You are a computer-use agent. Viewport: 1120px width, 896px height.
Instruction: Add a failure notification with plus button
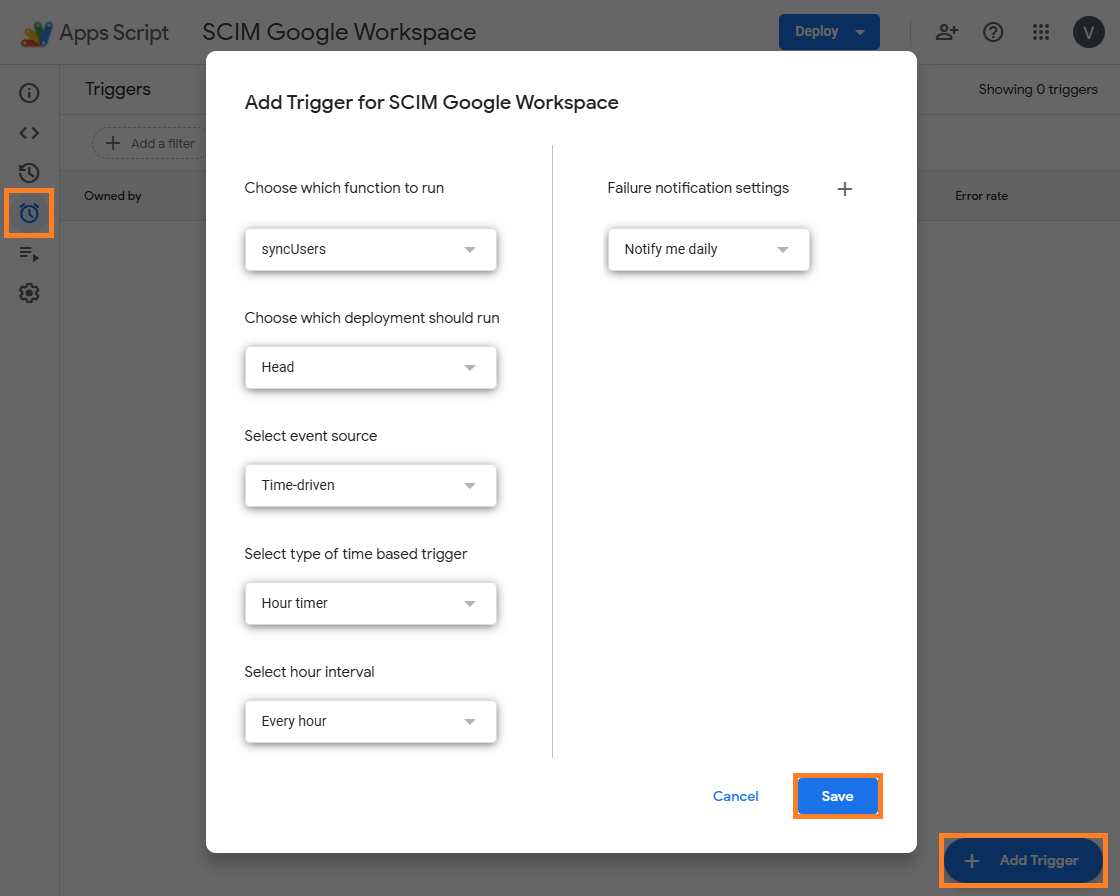tap(845, 188)
